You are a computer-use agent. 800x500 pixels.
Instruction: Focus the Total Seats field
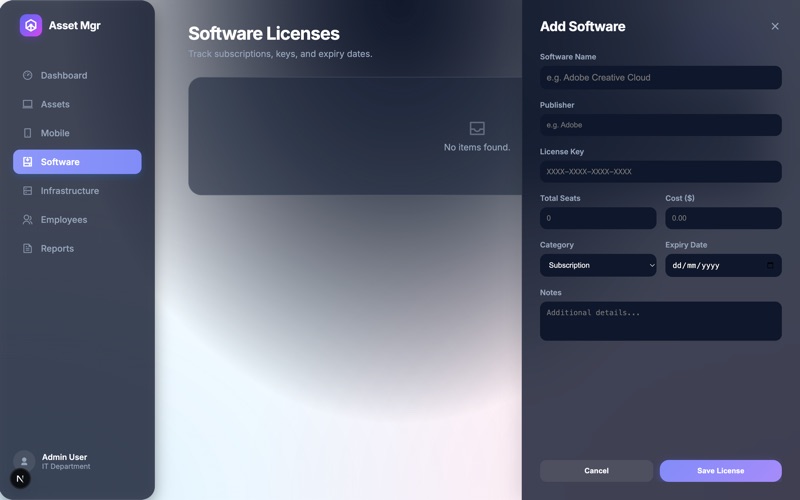(x=598, y=218)
